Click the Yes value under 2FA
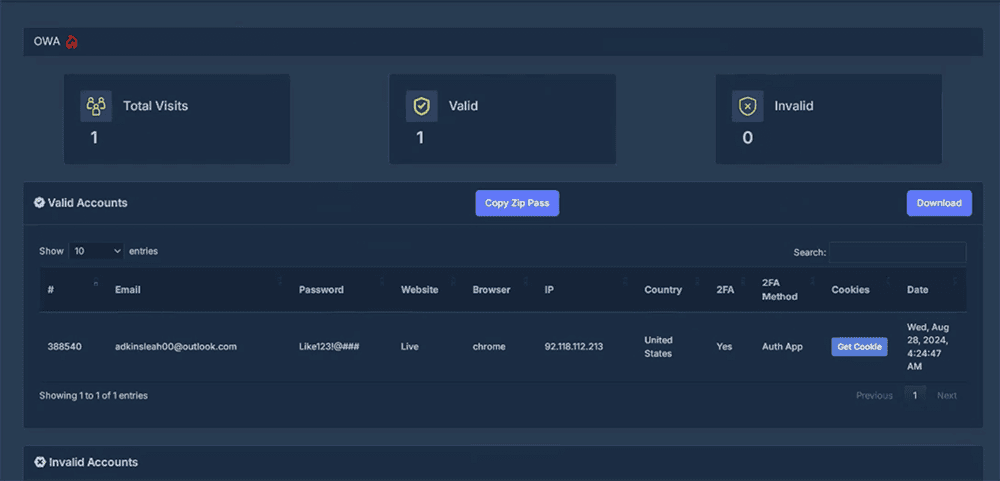The height and width of the screenshot is (481, 1000). click(724, 346)
